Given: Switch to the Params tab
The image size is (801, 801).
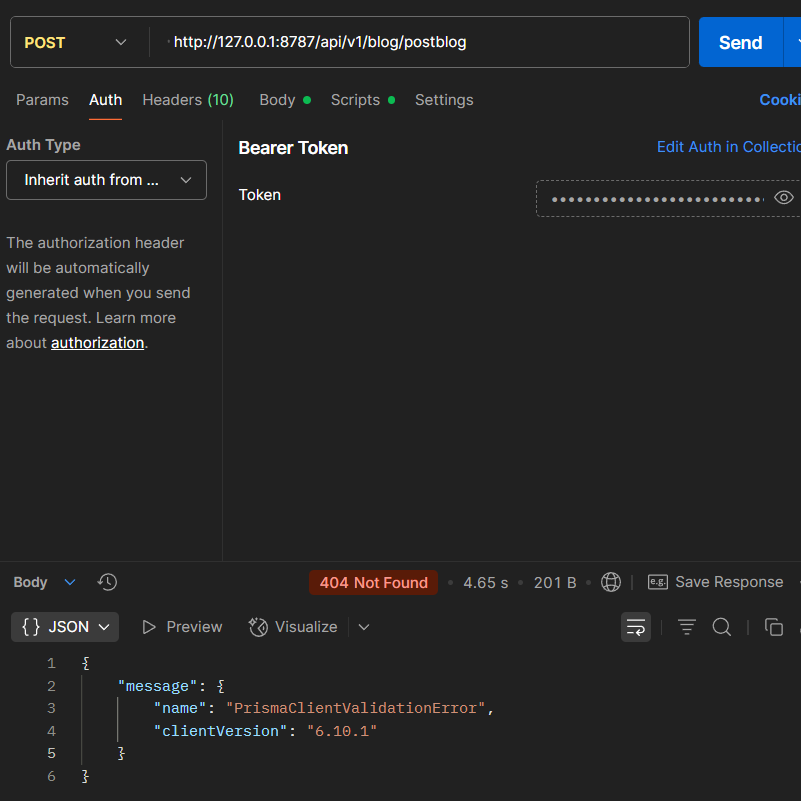Looking at the screenshot, I should 42,100.
